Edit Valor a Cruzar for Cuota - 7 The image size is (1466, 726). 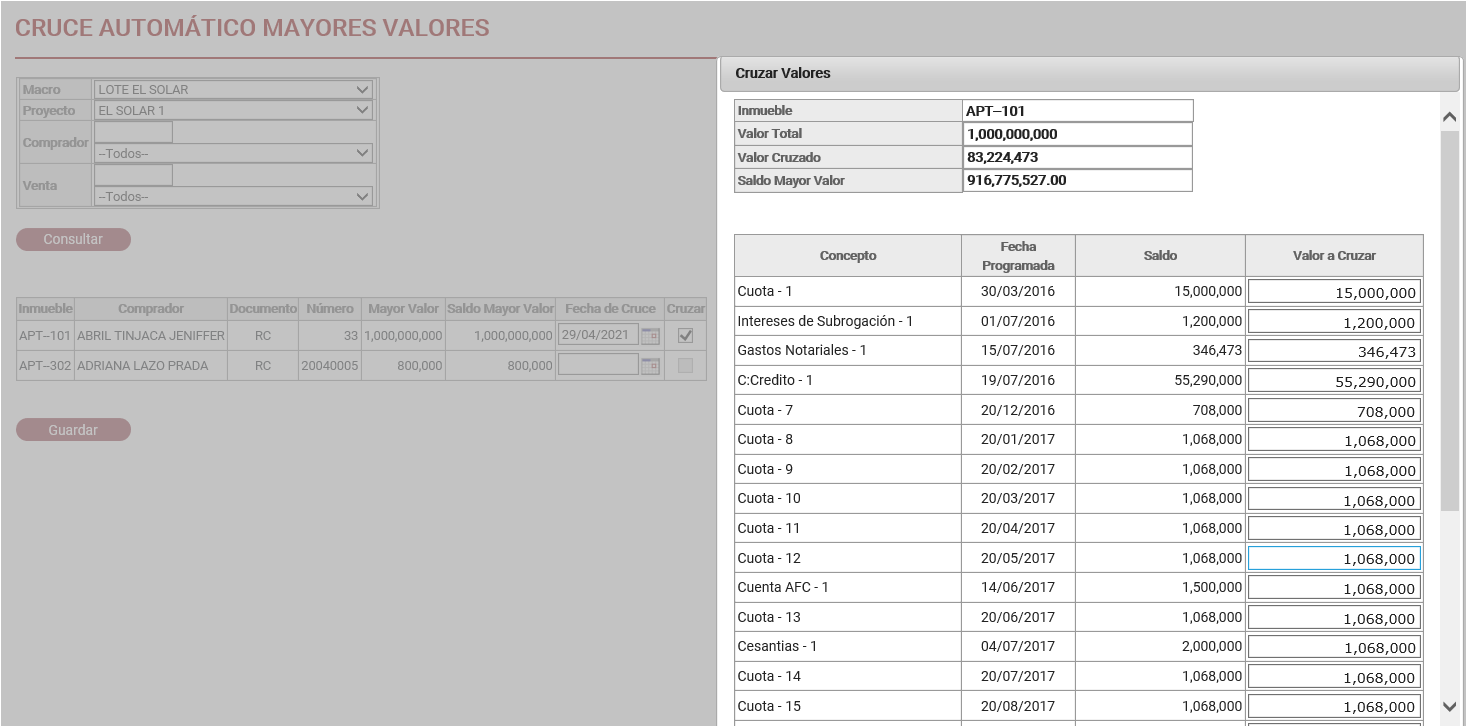pyautogui.click(x=1334, y=410)
